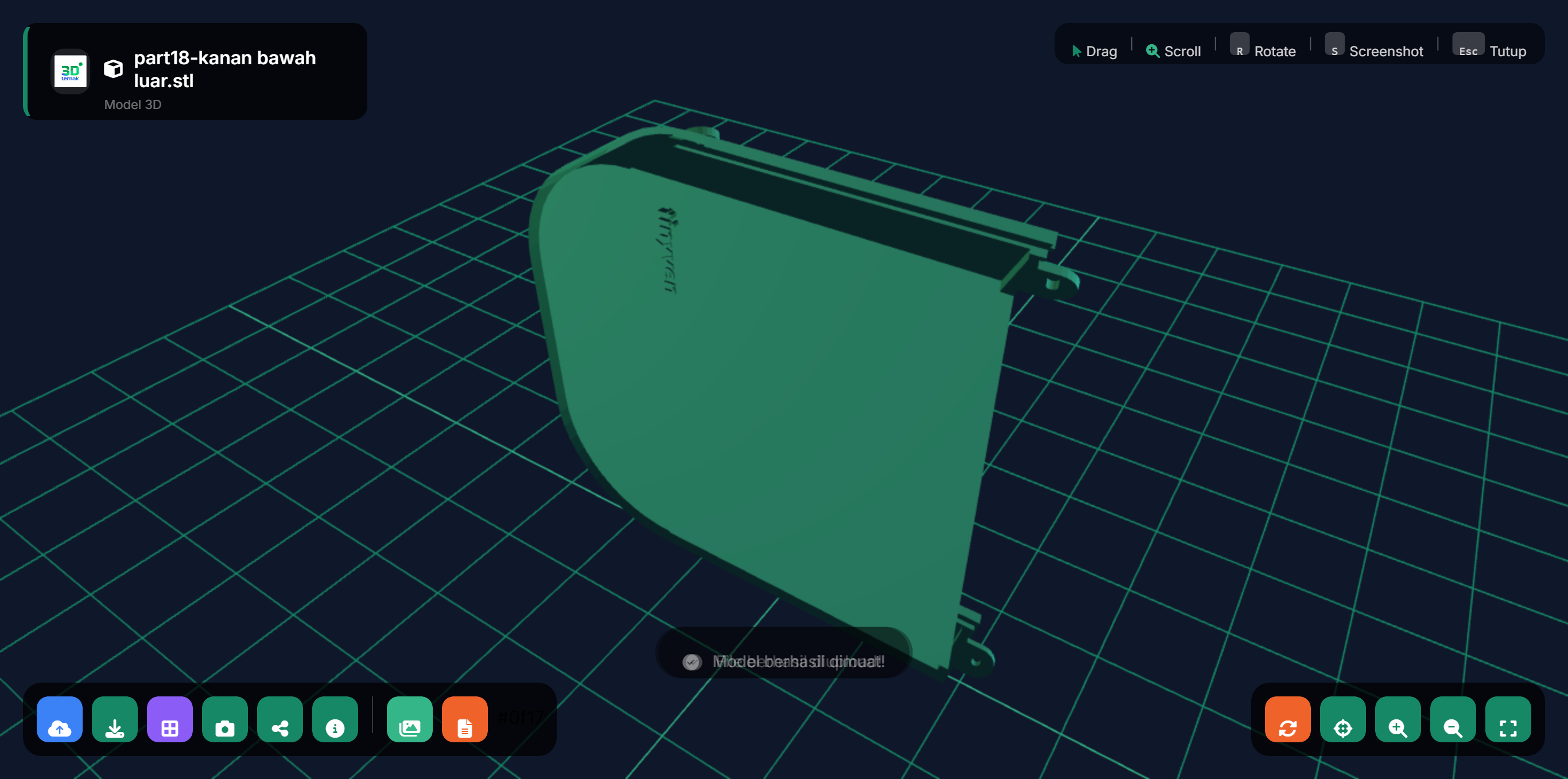Click the white cube icon beside filename
Image resolution: width=1568 pixels, height=779 pixels.
tap(113, 69)
